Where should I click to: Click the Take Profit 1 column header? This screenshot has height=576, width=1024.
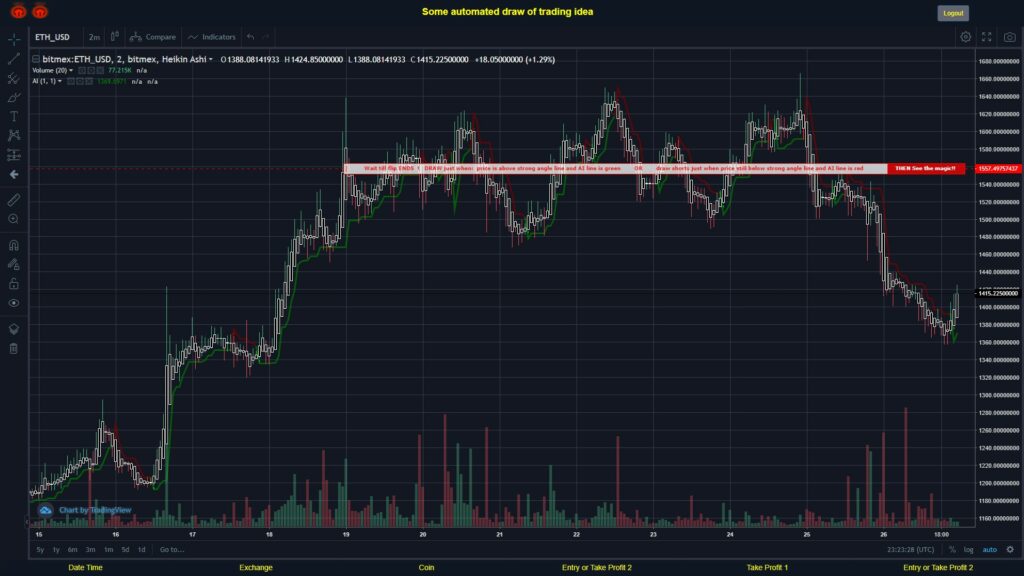point(767,568)
